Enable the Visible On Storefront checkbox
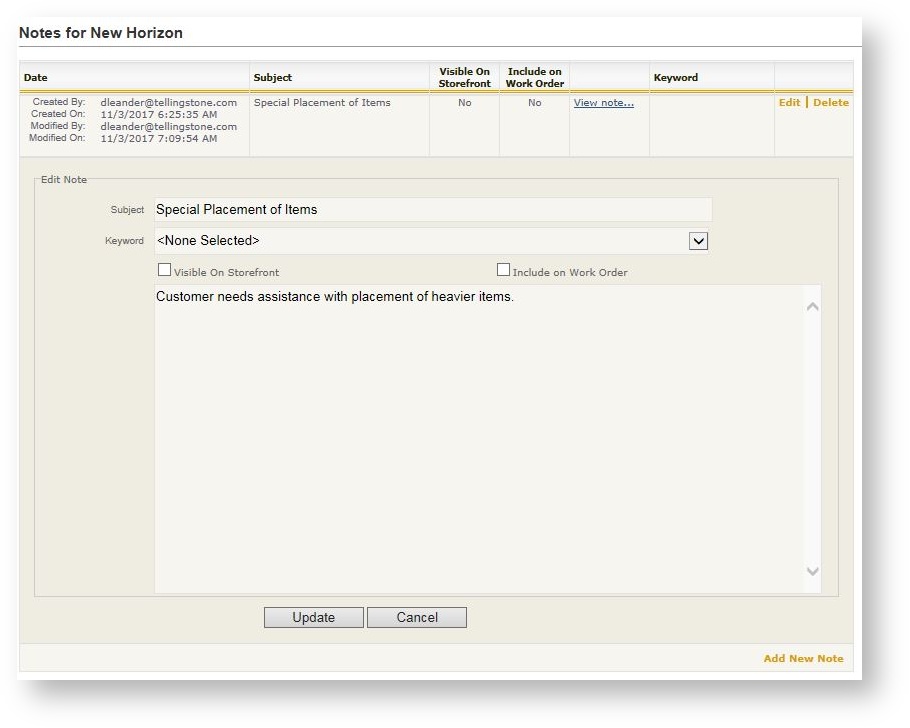The height and width of the screenshot is (728, 910). click(x=164, y=269)
